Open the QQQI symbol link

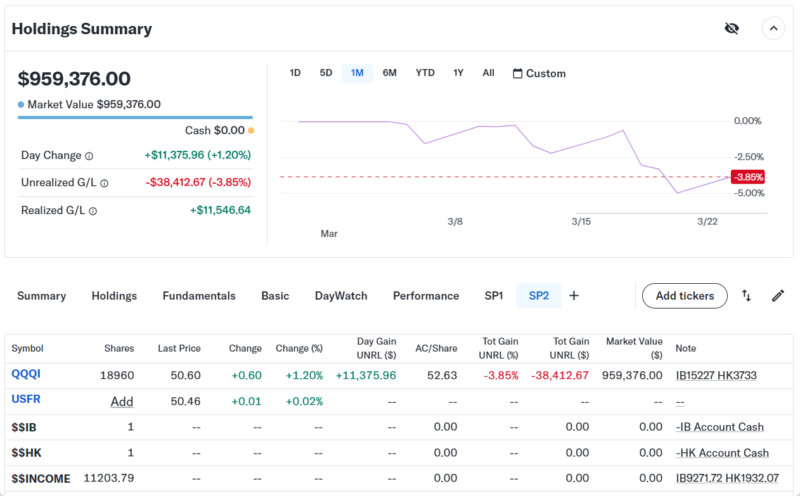click(x=26, y=374)
